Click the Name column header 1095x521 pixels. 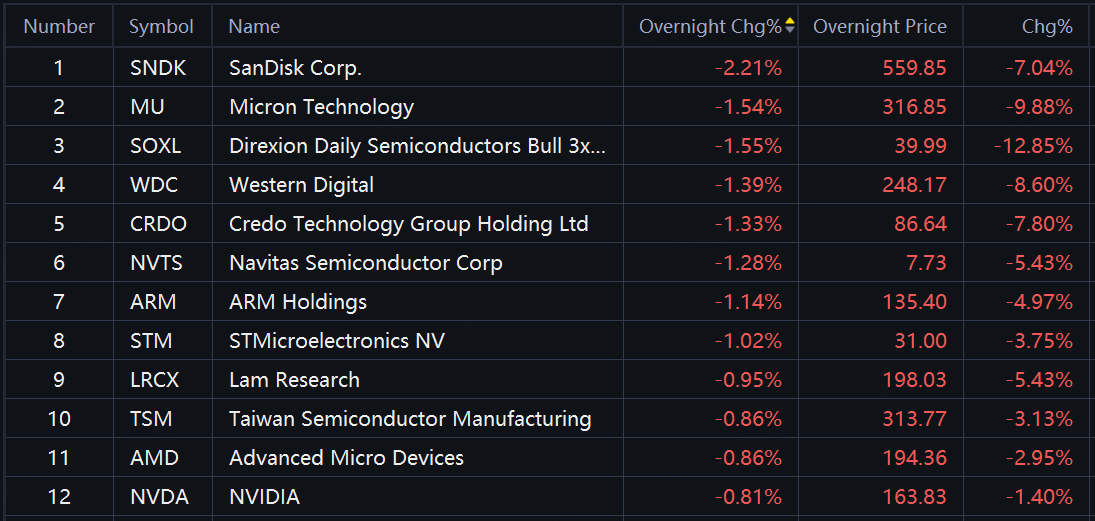point(254,27)
